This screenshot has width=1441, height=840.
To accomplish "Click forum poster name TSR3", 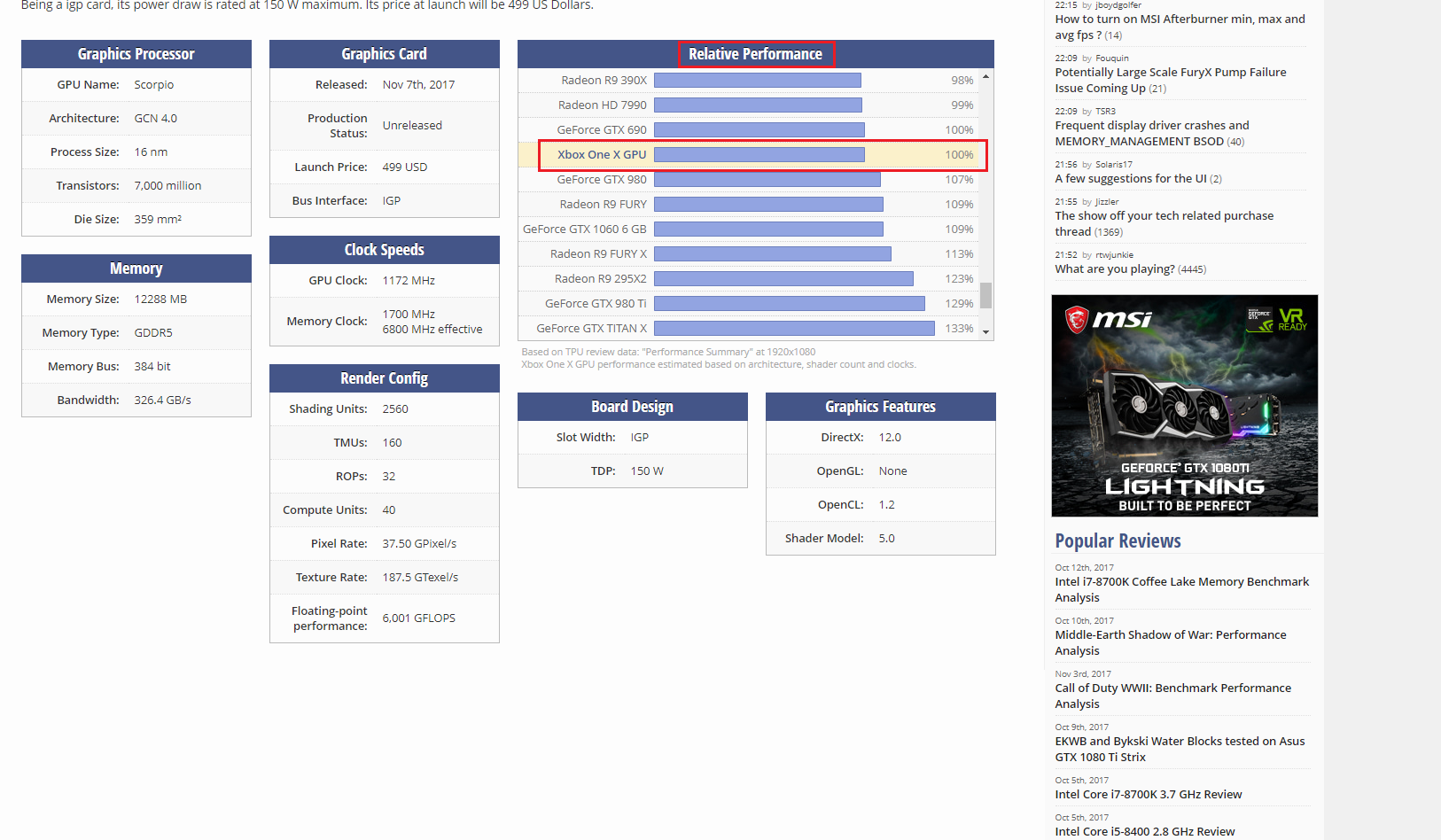I will pyautogui.click(x=1105, y=112).
